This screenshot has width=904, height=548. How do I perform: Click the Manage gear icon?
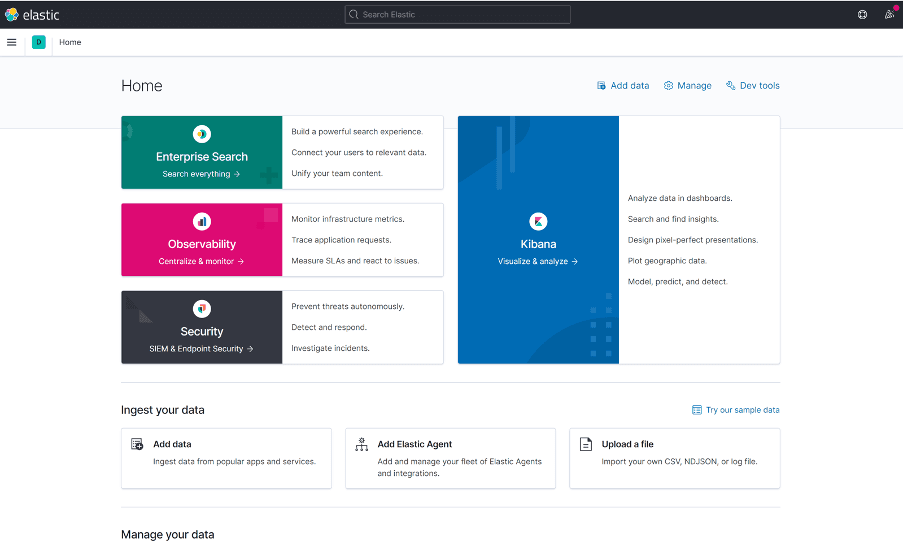[668, 85]
